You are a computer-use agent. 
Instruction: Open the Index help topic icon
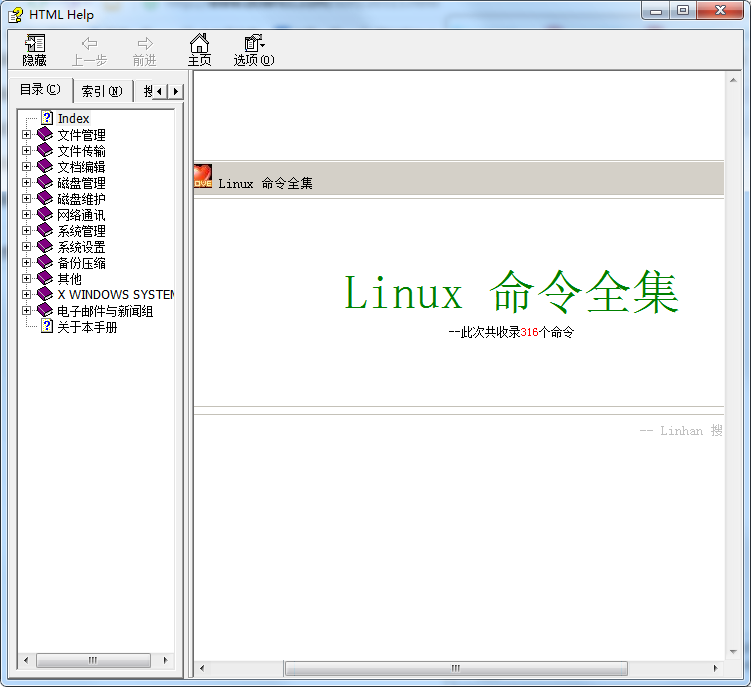[x=46, y=119]
